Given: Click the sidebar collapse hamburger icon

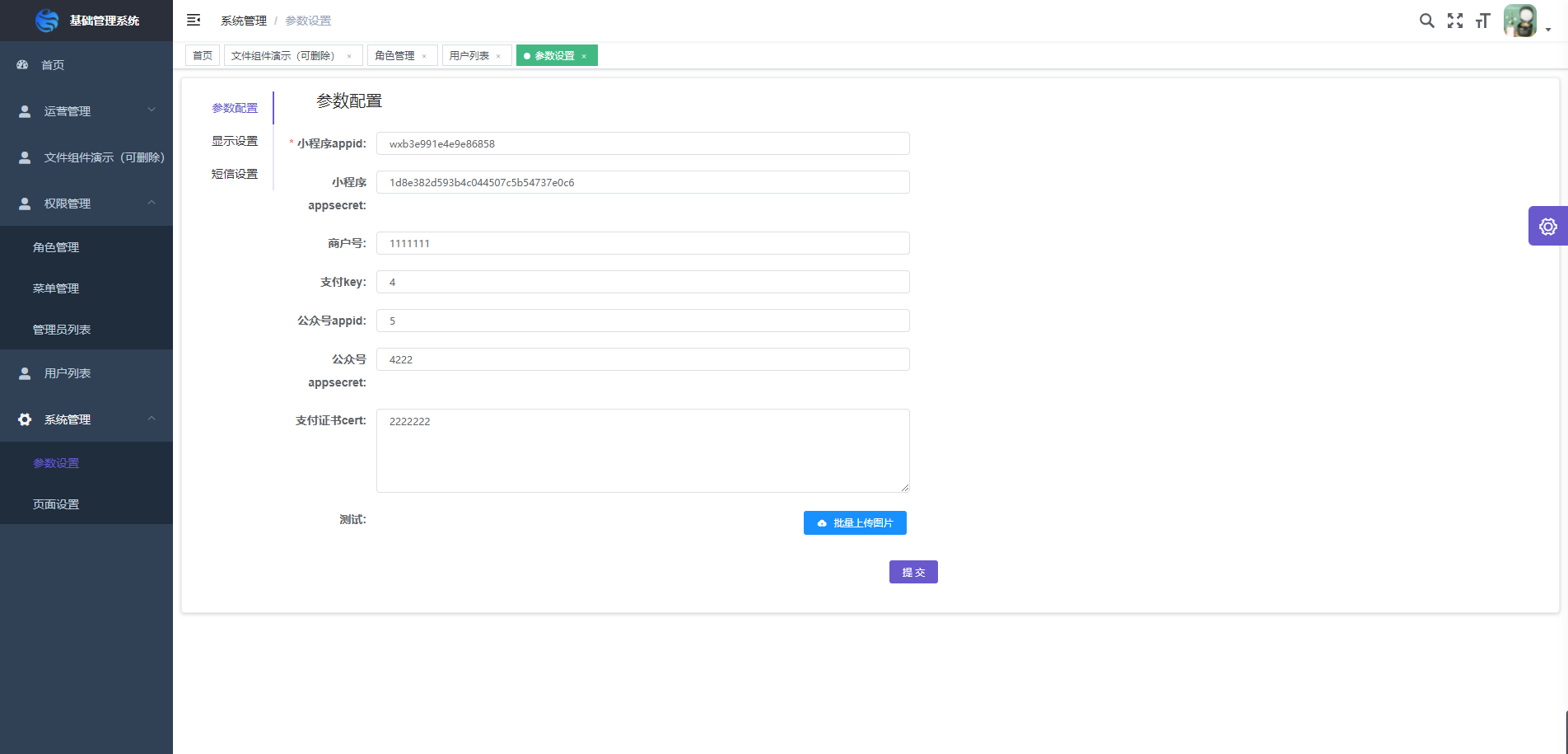Looking at the screenshot, I should 193,19.
